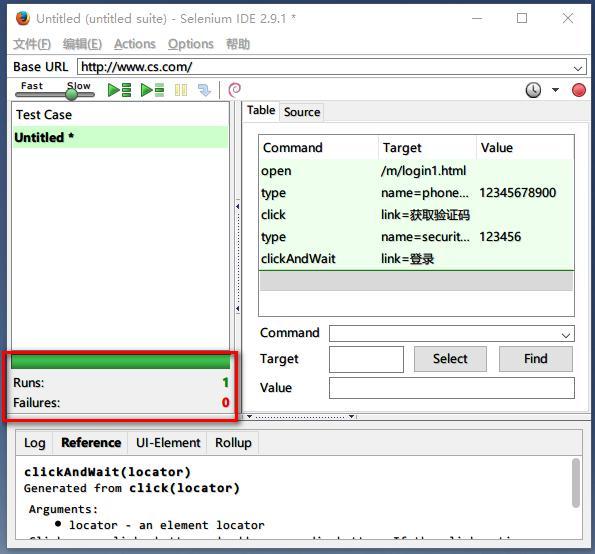Switch to the Source tab

click(302, 112)
